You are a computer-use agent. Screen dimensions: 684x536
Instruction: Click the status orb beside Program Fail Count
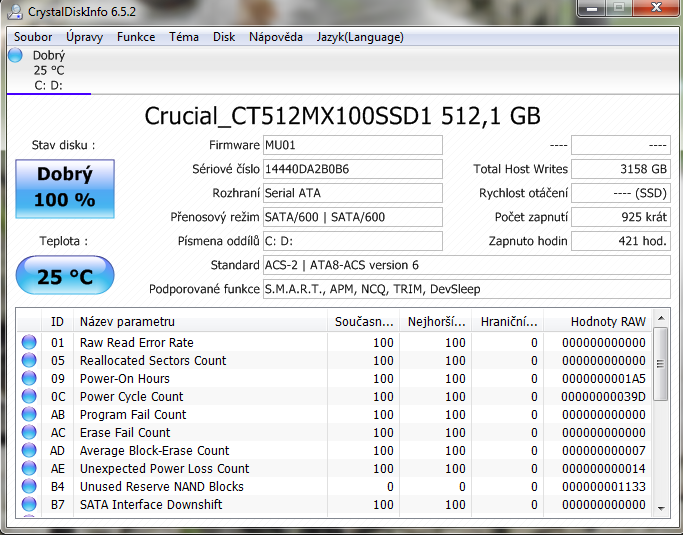(29, 415)
